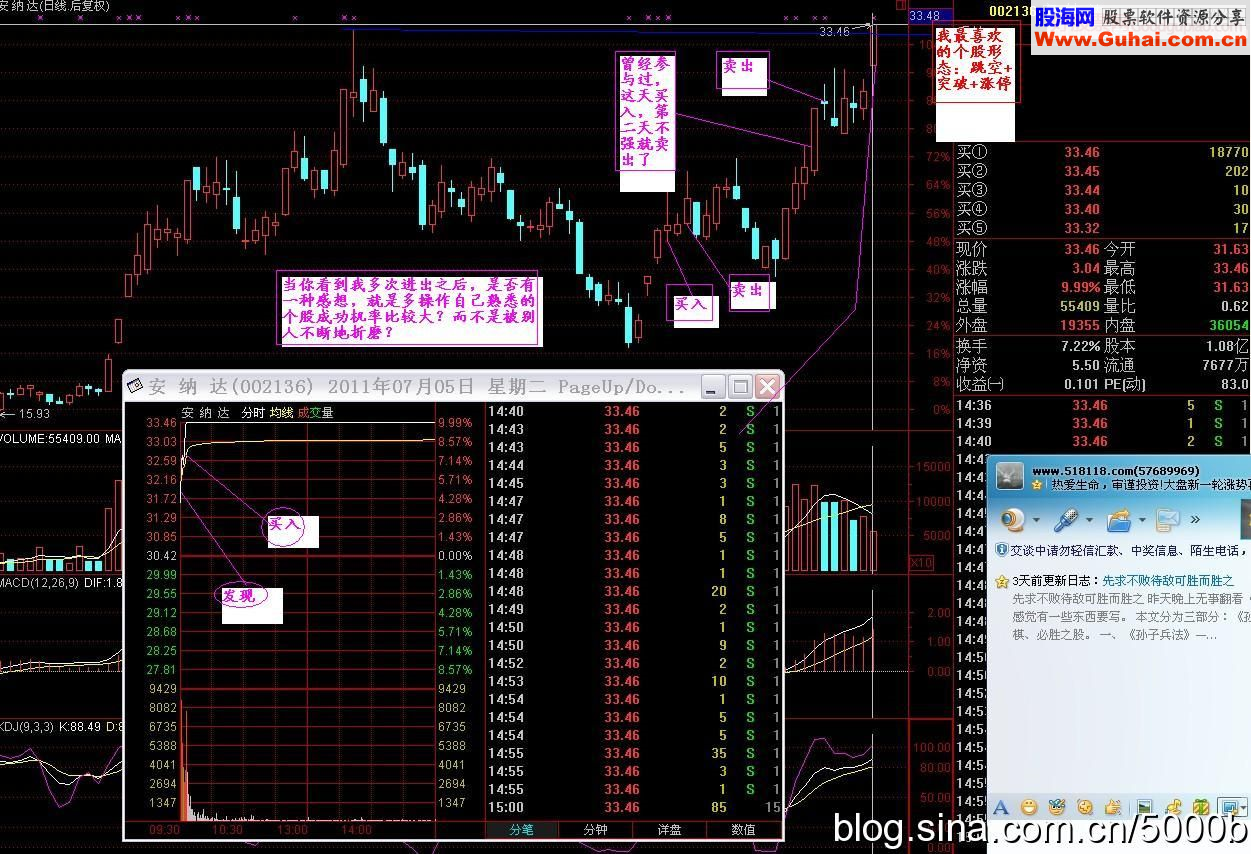The width and height of the screenshot is (1251, 854).
Task: Start voice chat with microphone icon
Action: click(x=1066, y=520)
